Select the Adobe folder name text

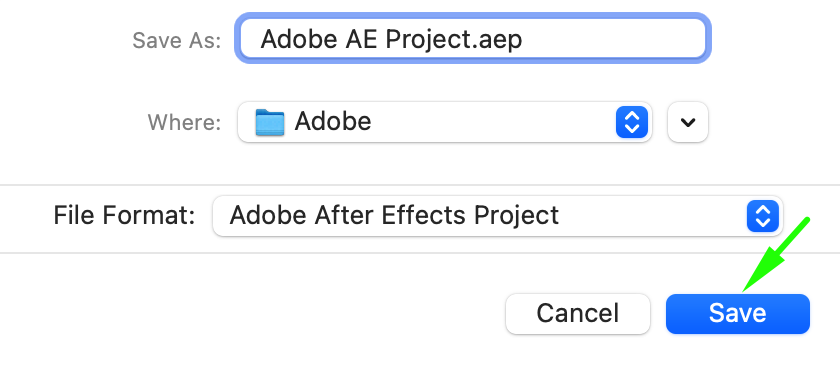point(333,122)
